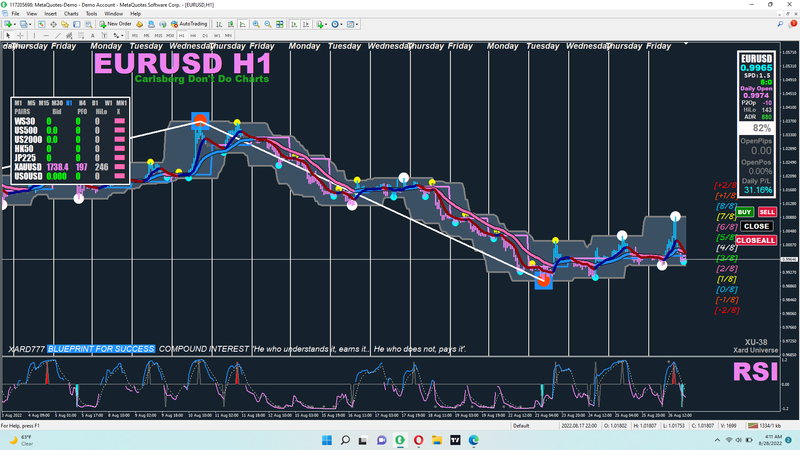Switch chart to Candlesticks mode
800x450 pixels.
pyautogui.click(x=231, y=24)
